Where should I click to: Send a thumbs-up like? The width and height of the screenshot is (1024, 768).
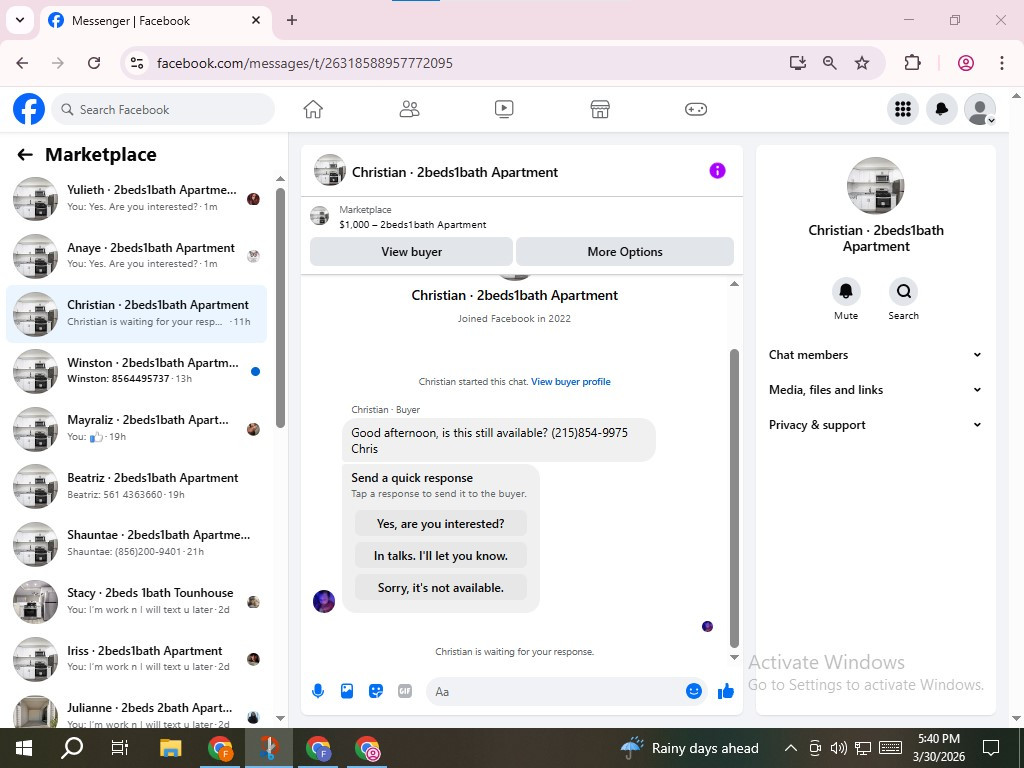[x=726, y=691]
